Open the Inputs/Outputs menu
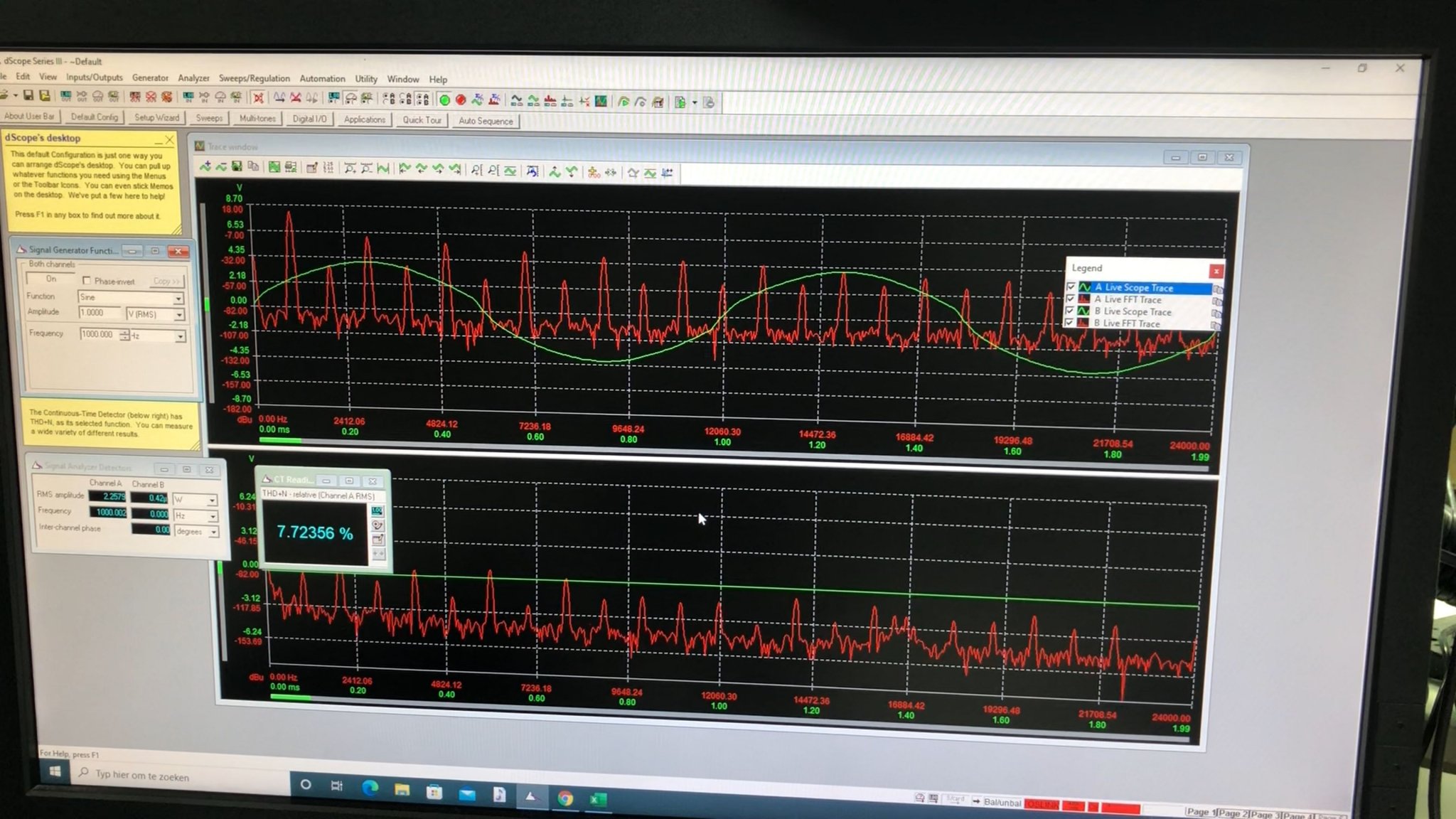Image resolution: width=1456 pixels, height=819 pixels. pyautogui.click(x=94, y=77)
